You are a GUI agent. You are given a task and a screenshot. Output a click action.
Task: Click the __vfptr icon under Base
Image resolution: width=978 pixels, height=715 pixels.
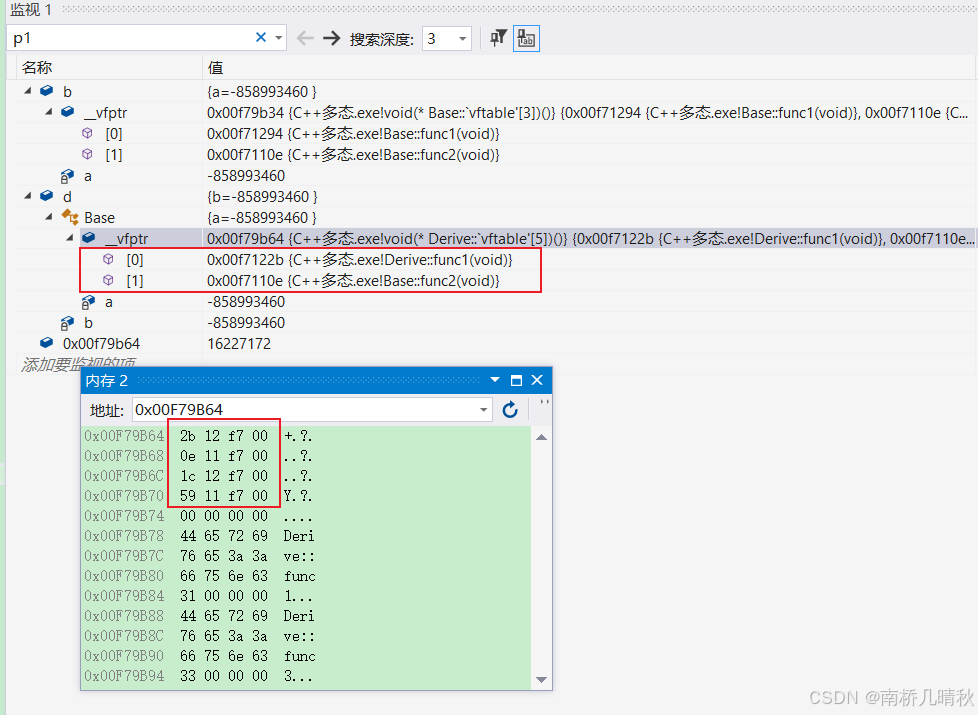pyautogui.click(x=89, y=238)
